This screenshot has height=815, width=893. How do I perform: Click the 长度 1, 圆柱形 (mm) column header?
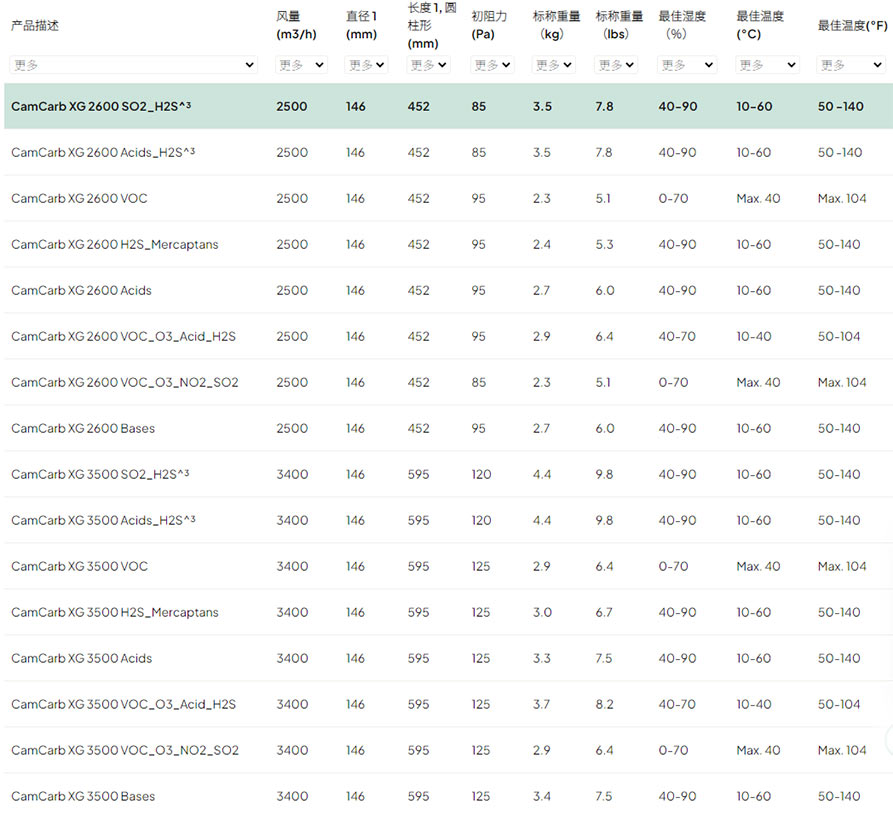coord(432,26)
